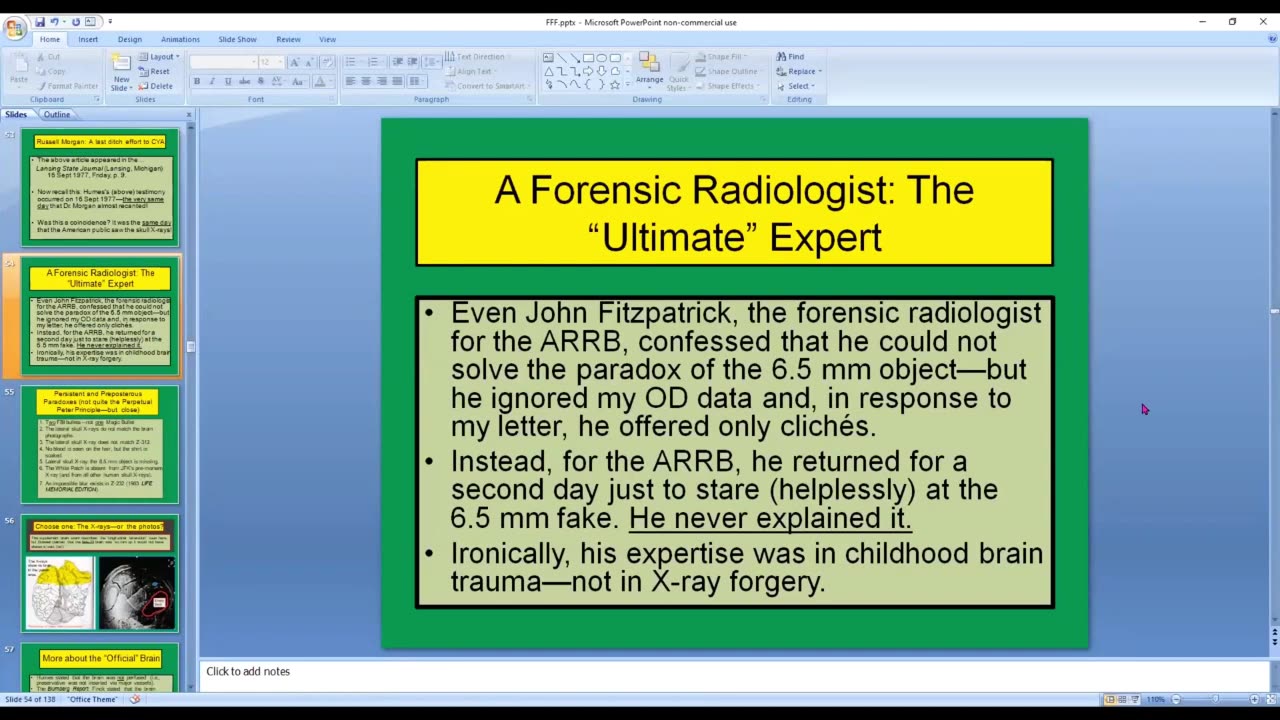Open the Animations ribbon tab
This screenshot has width=1280, height=720.
180,39
